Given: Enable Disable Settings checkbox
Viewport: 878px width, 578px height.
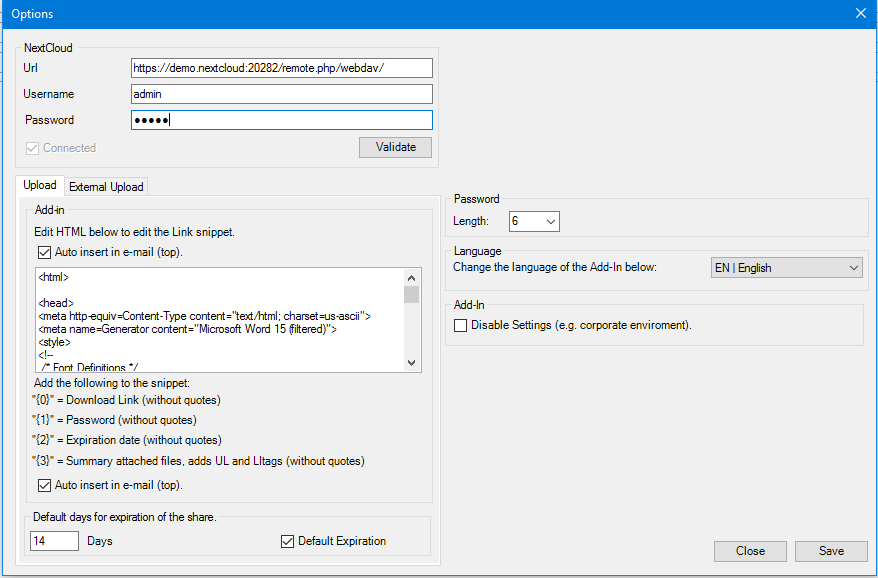Looking at the screenshot, I should point(460,325).
